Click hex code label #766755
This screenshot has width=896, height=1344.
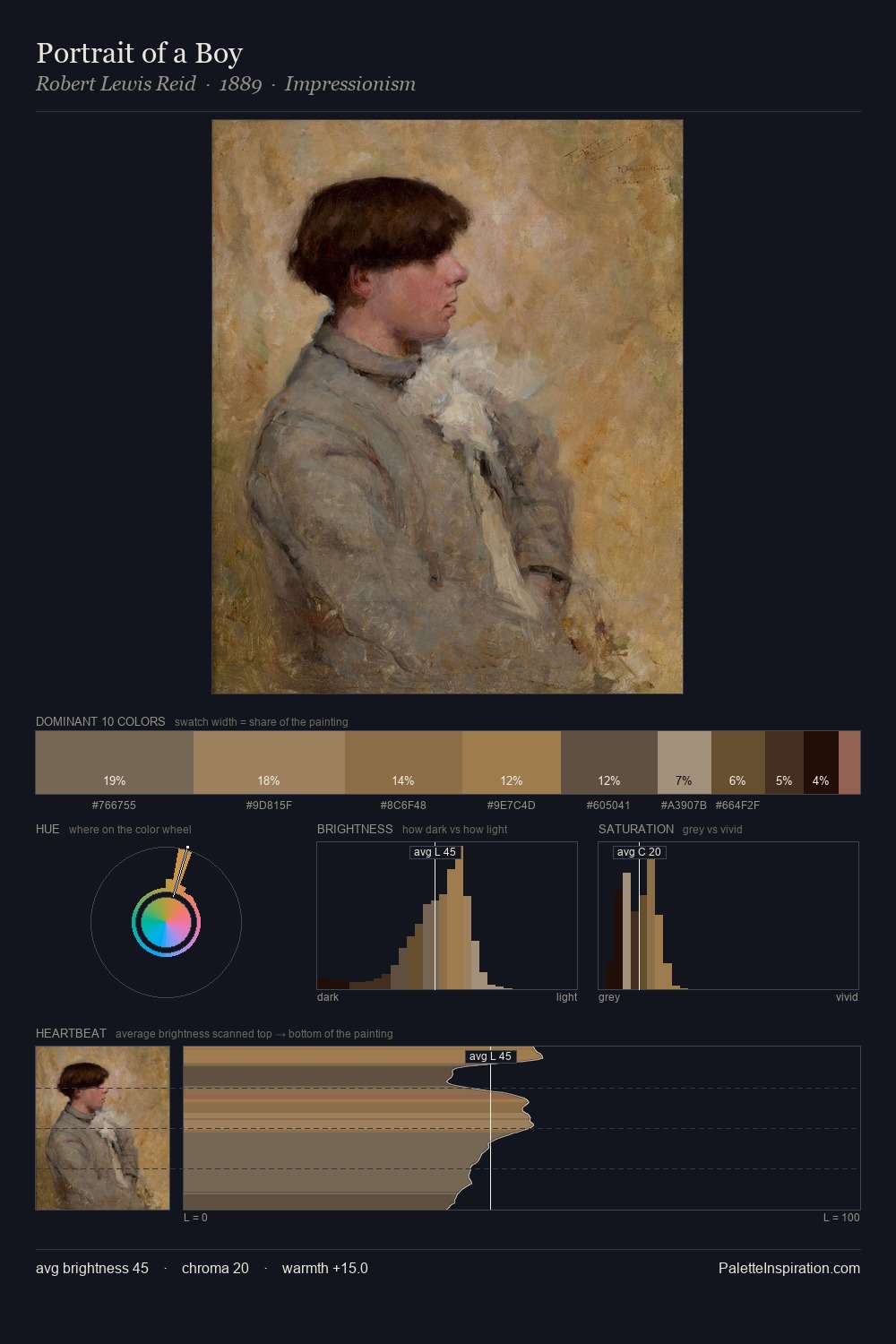click(115, 806)
